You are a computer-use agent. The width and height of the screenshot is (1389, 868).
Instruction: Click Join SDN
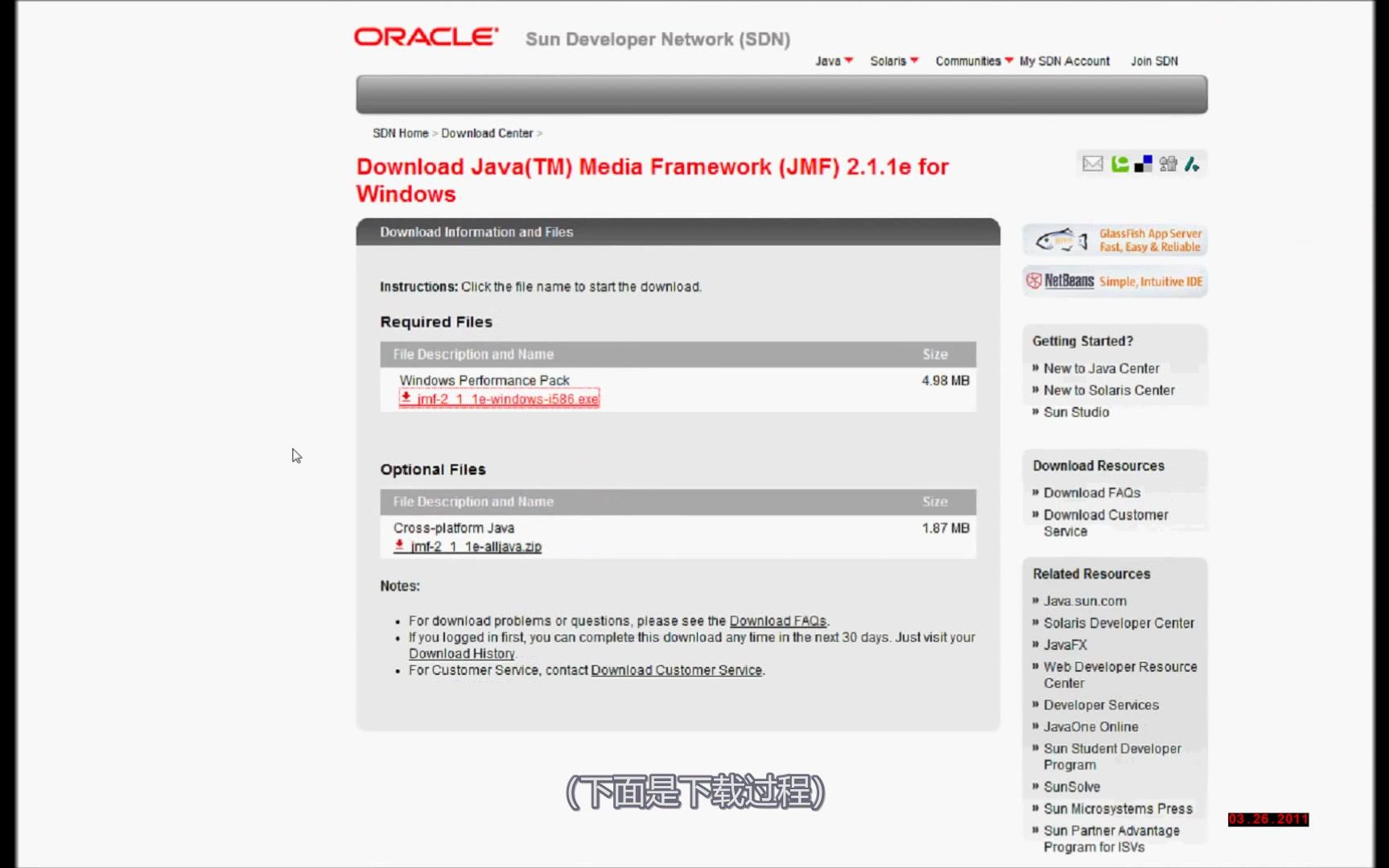1154,61
